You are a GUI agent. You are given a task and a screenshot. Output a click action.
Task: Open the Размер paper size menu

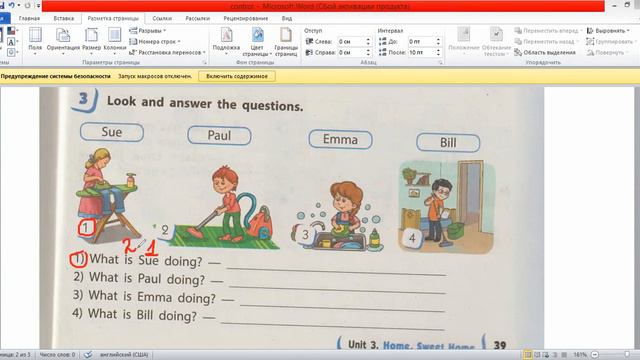pyautogui.click(x=91, y=41)
